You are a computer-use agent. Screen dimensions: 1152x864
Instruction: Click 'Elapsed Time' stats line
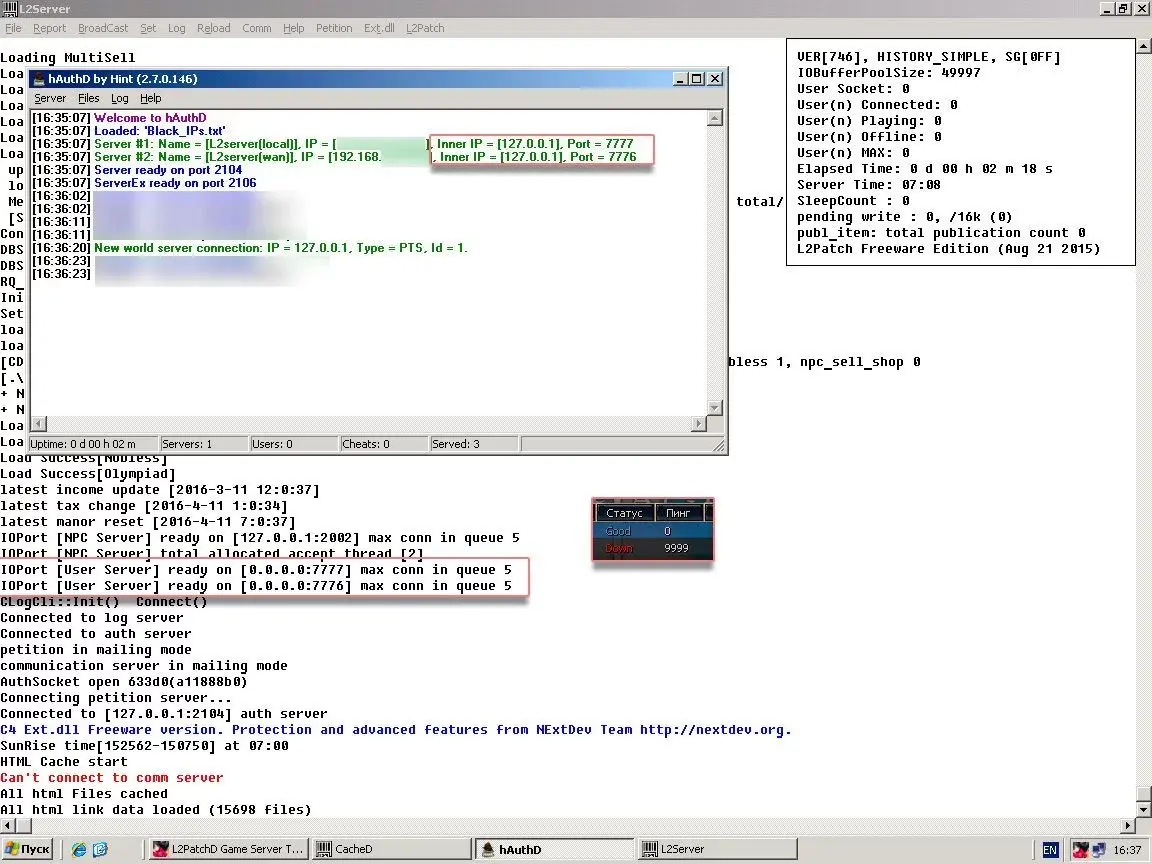point(925,169)
